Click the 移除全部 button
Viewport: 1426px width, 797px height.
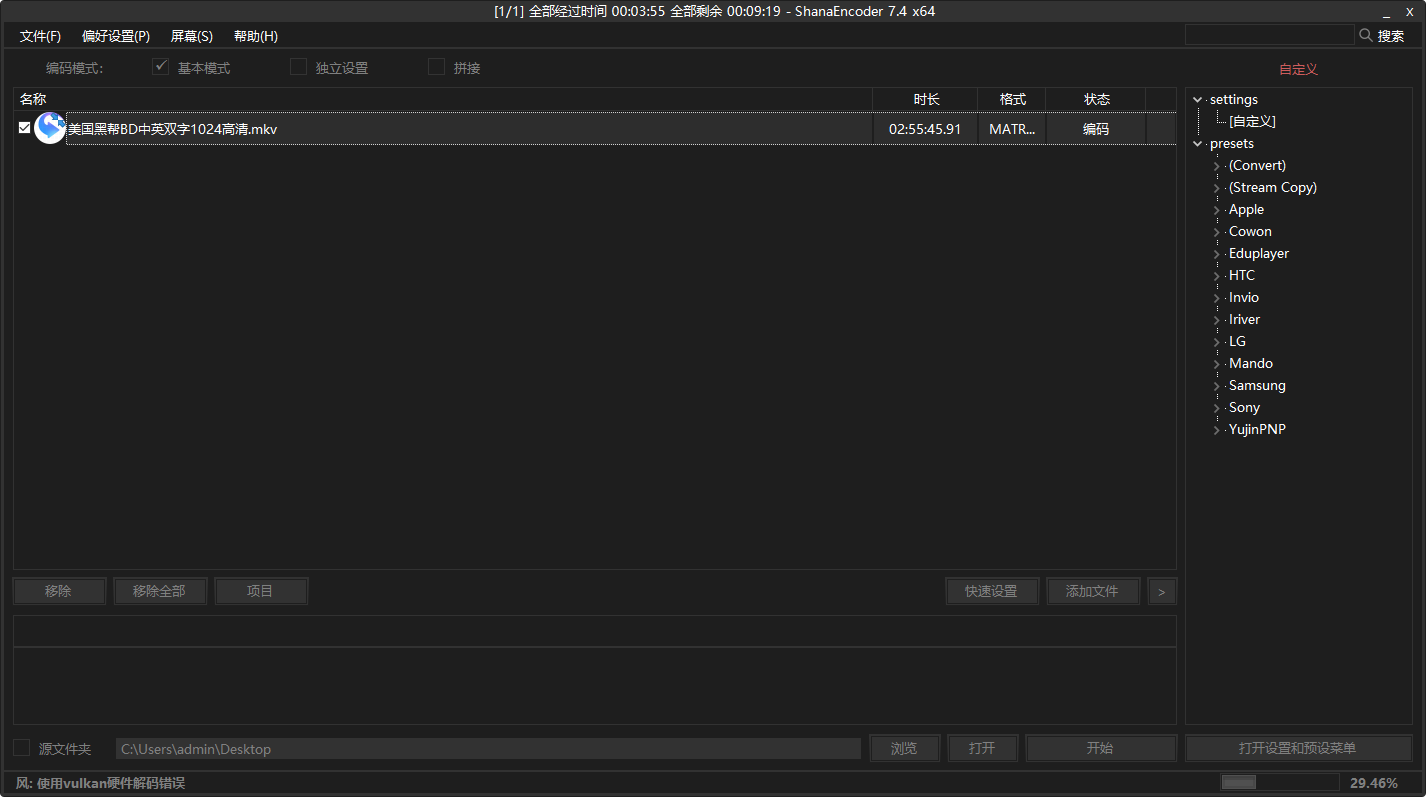point(160,591)
